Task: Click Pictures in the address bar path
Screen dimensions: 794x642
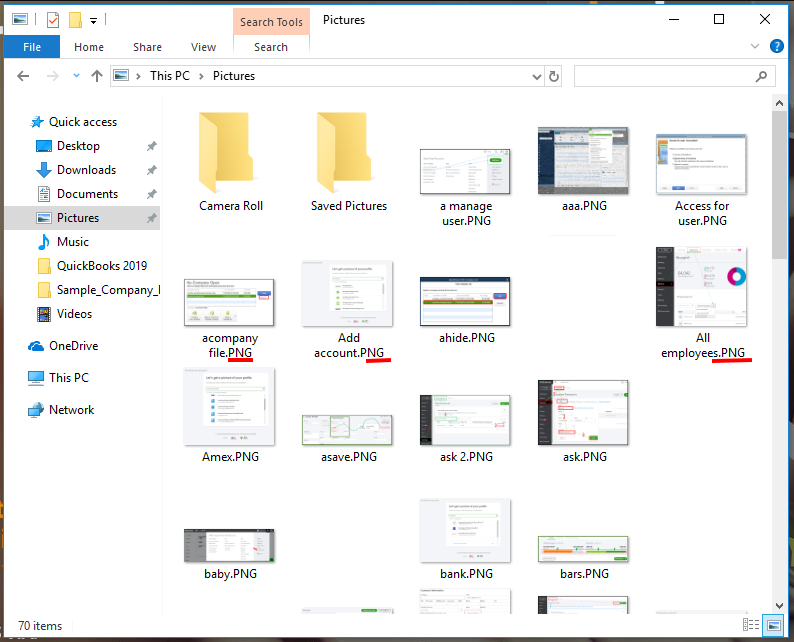Action: click(x=233, y=76)
